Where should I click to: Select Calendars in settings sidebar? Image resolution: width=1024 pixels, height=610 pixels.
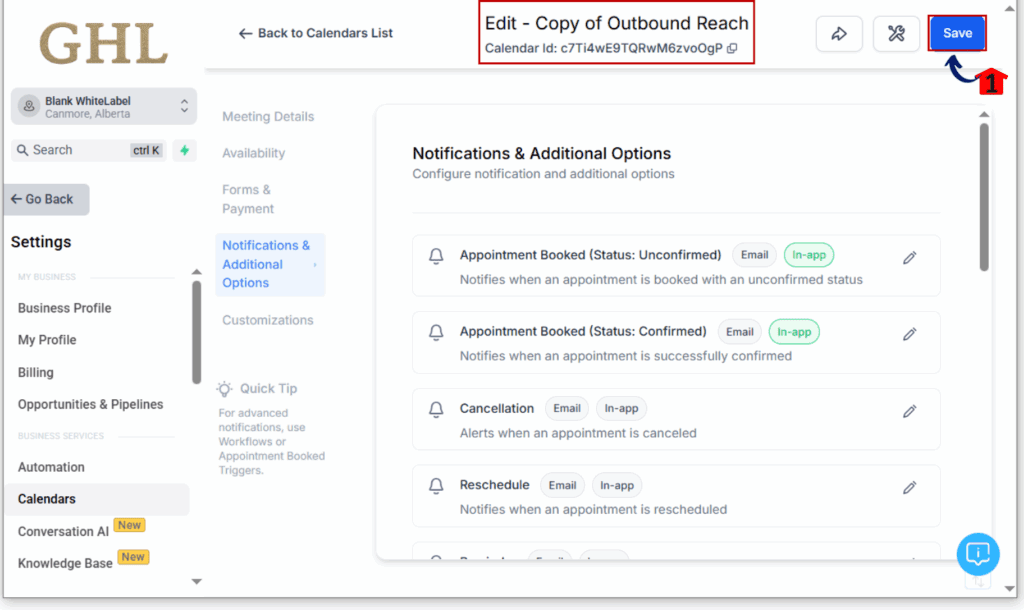click(97, 499)
